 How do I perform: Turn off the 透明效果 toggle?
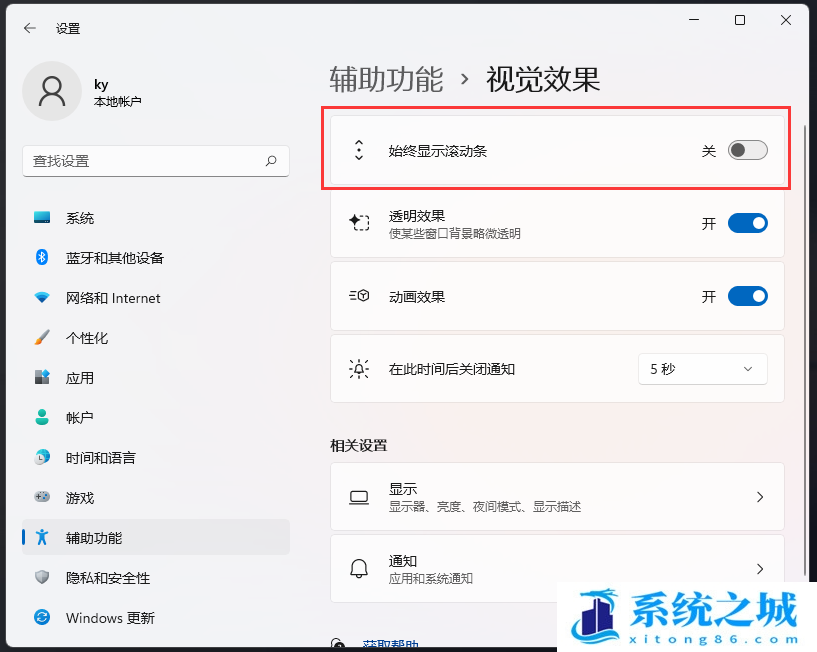[747, 223]
